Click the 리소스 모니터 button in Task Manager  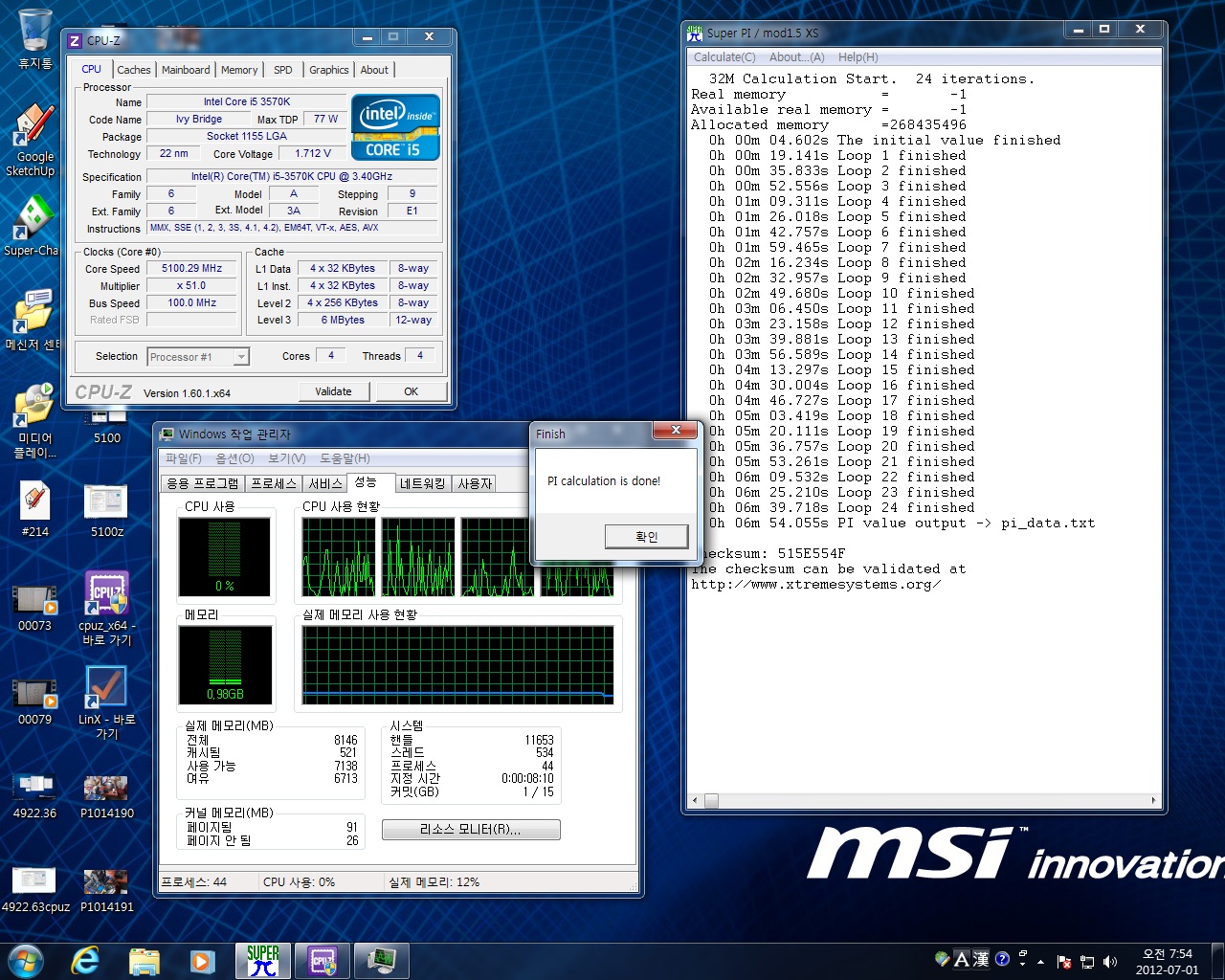click(471, 830)
